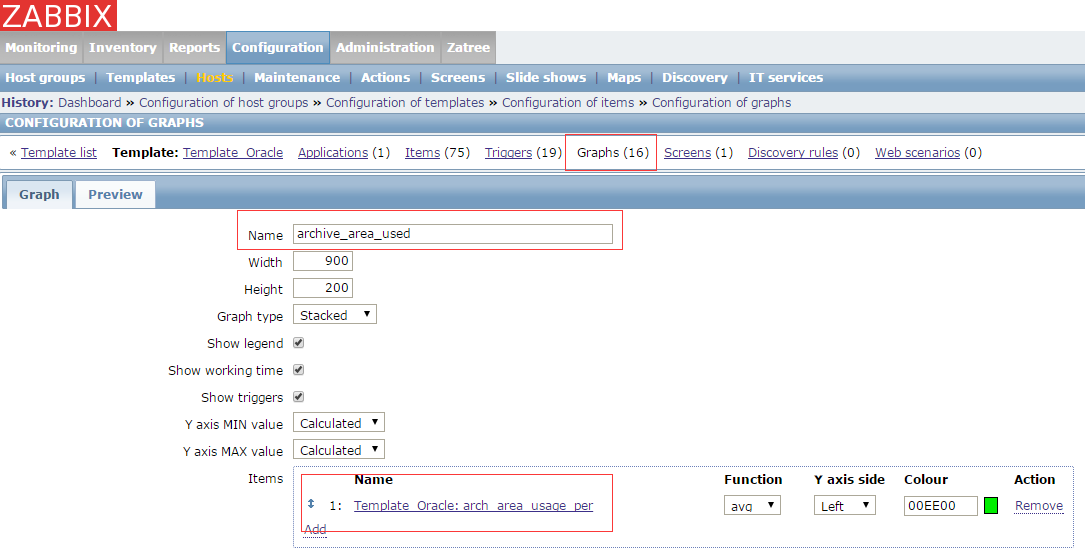Image resolution: width=1085 pixels, height=559 pixels.
Task: Open the Graph type dropdown
Action: pos(335,315)
